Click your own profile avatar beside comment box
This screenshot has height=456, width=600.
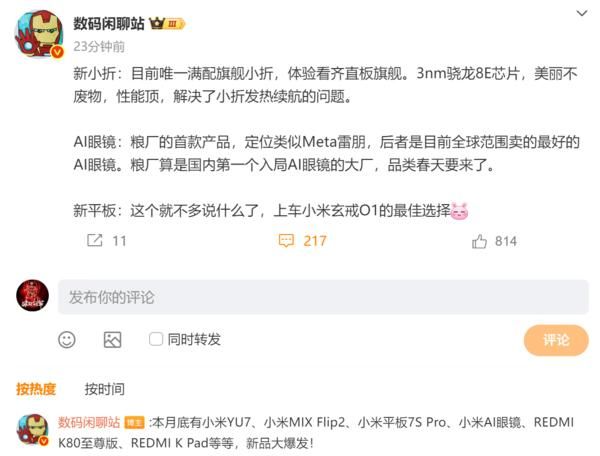tap(33, 296)
